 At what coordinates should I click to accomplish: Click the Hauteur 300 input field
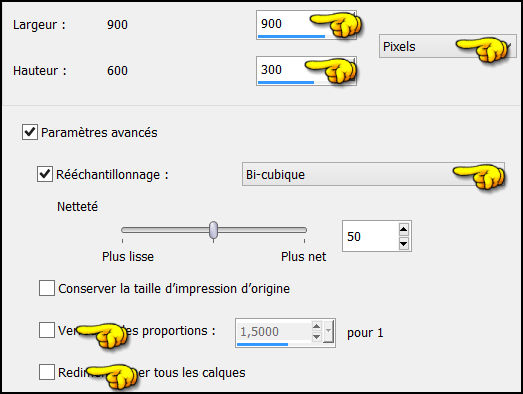coord(306,71)
